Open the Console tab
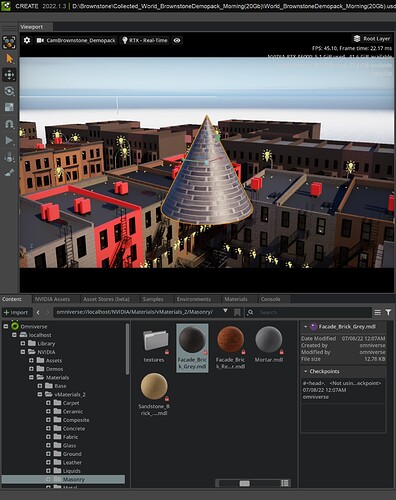 (x=270, y=299)
